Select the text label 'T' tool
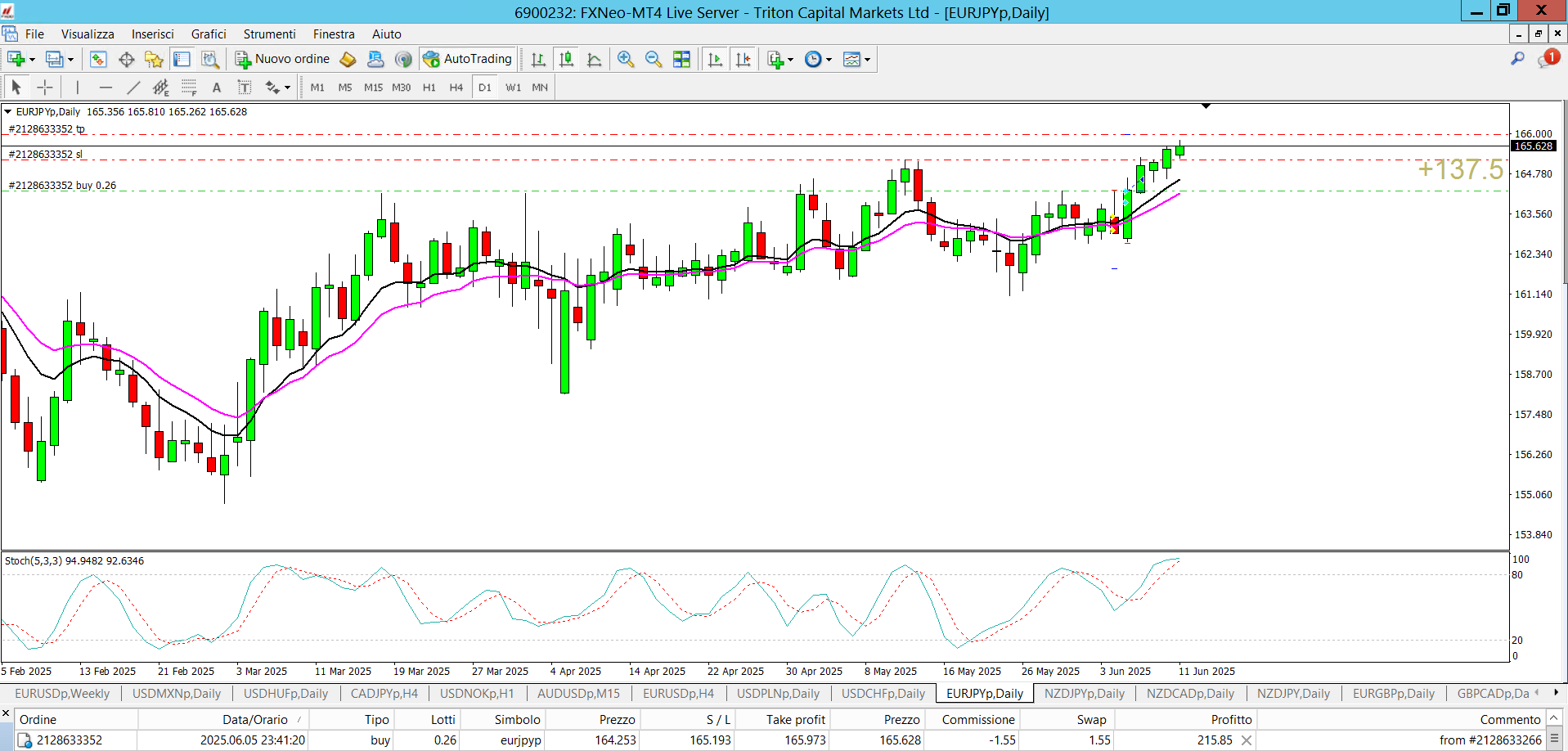Image resolution: width=1568 pixels, height=751 pixels. coord(245,87)
